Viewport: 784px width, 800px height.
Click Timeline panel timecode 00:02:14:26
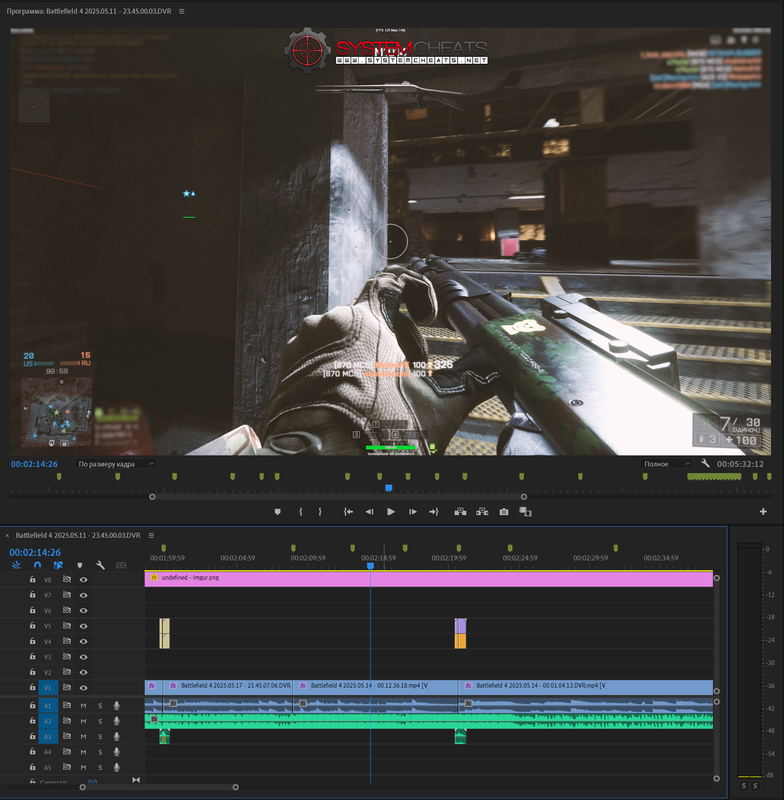(35, 553)
